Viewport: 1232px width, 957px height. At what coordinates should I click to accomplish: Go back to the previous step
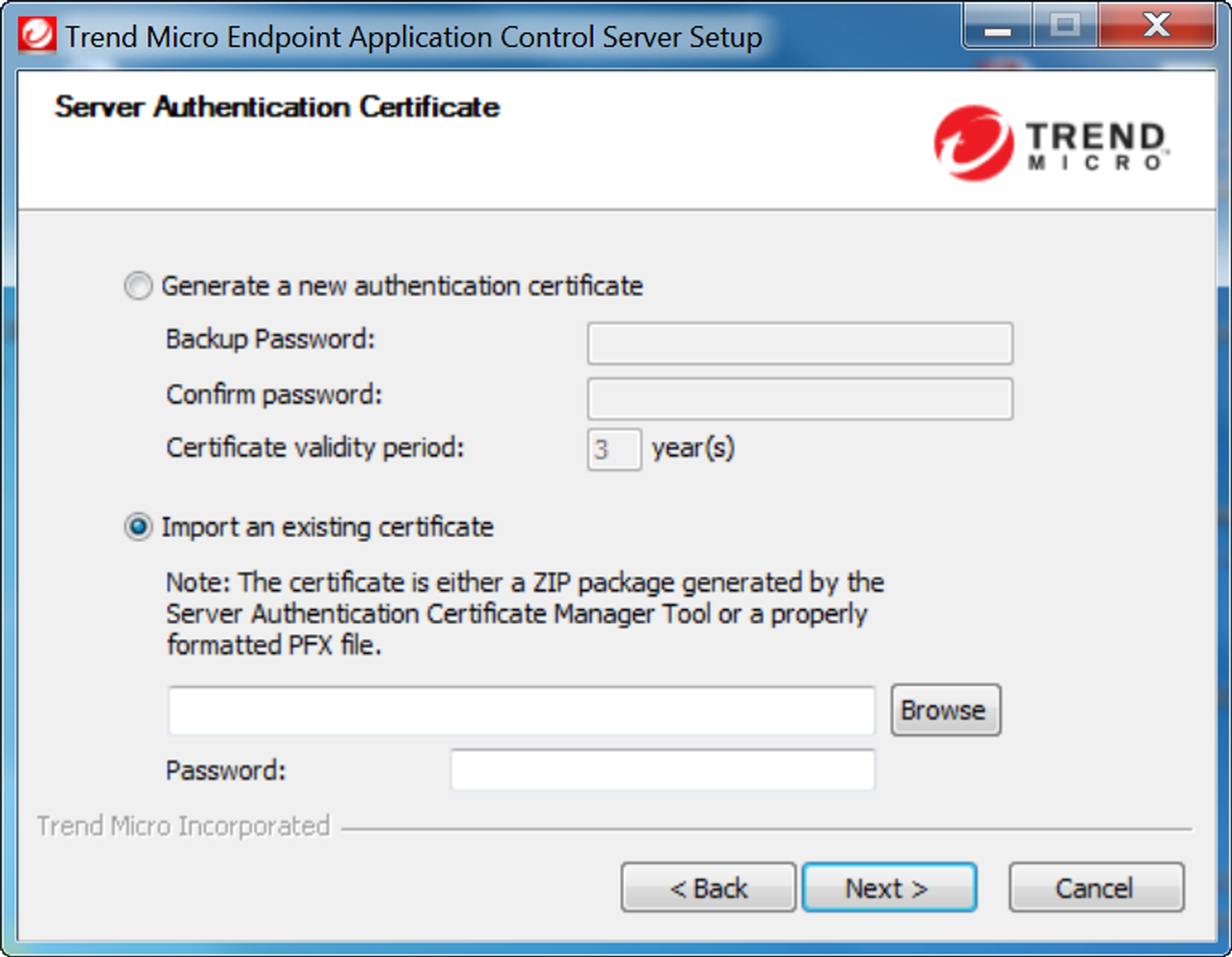[x=708, y=888]
